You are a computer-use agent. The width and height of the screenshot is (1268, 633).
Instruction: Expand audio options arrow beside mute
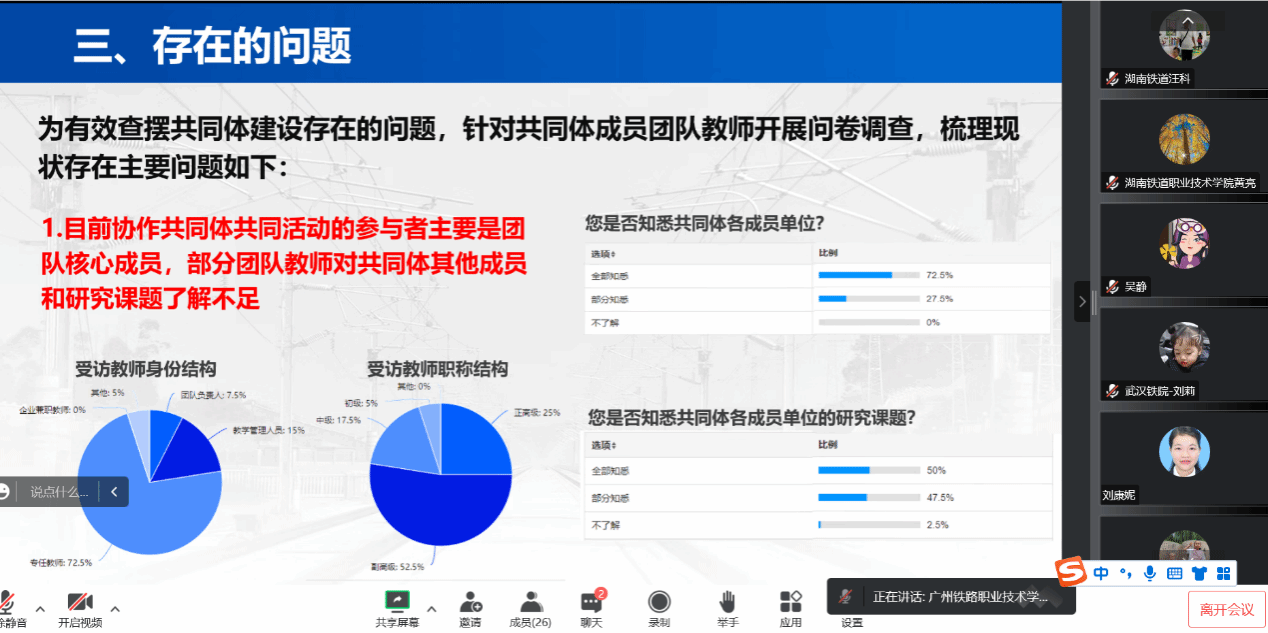point(40,608)
